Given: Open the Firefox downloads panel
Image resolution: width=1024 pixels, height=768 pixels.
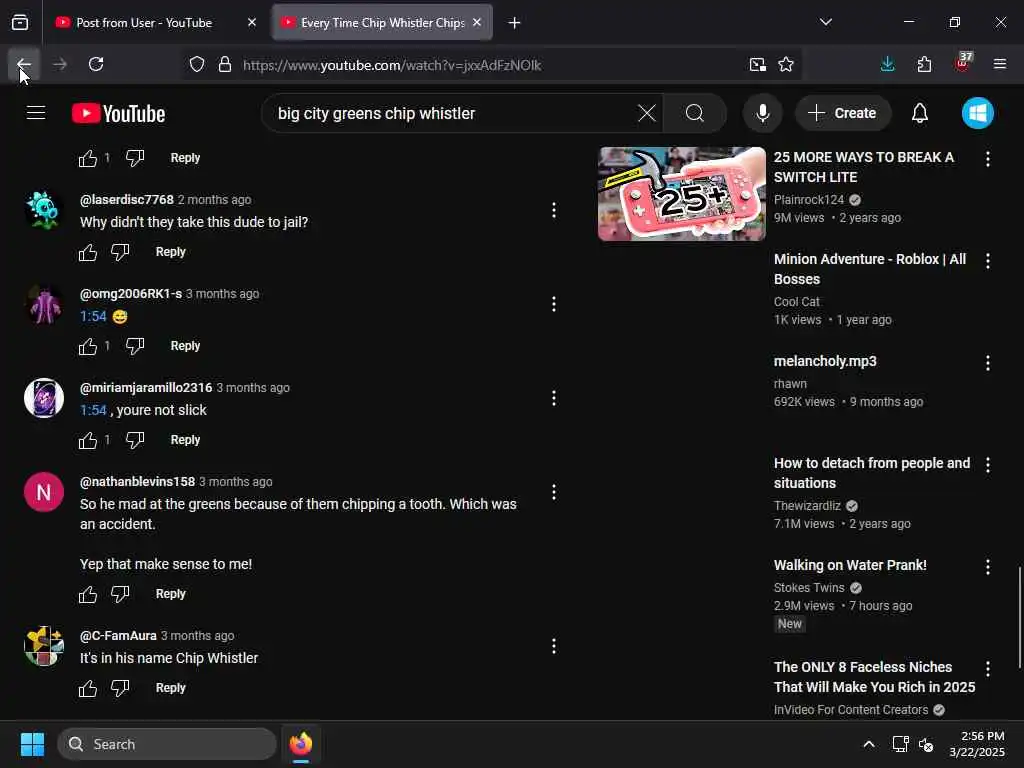Looking at the screenshot, I should 887,65.
